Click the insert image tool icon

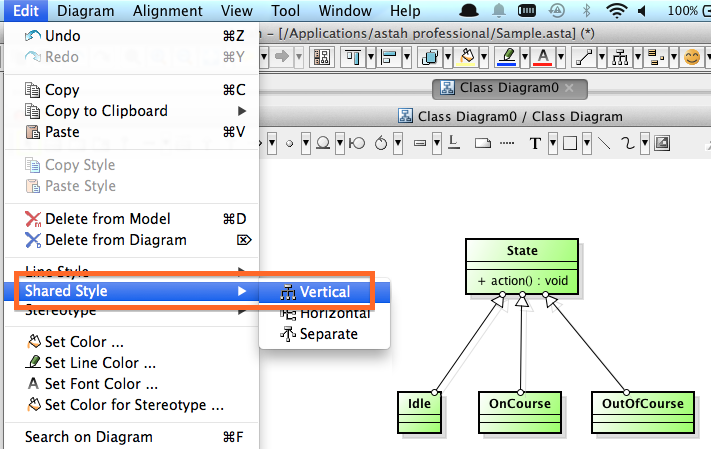[x=661, y=143]
